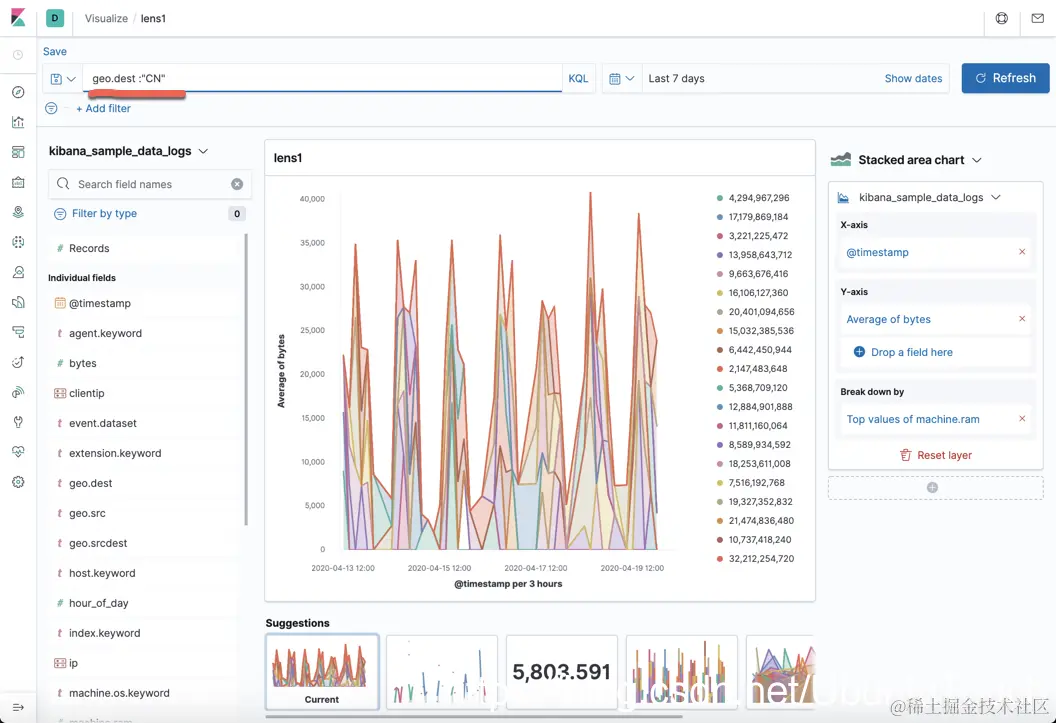Open the Stacked area chart type dropdown
The width and height of the screenshot is (1056, 723).
coord(906,160)
